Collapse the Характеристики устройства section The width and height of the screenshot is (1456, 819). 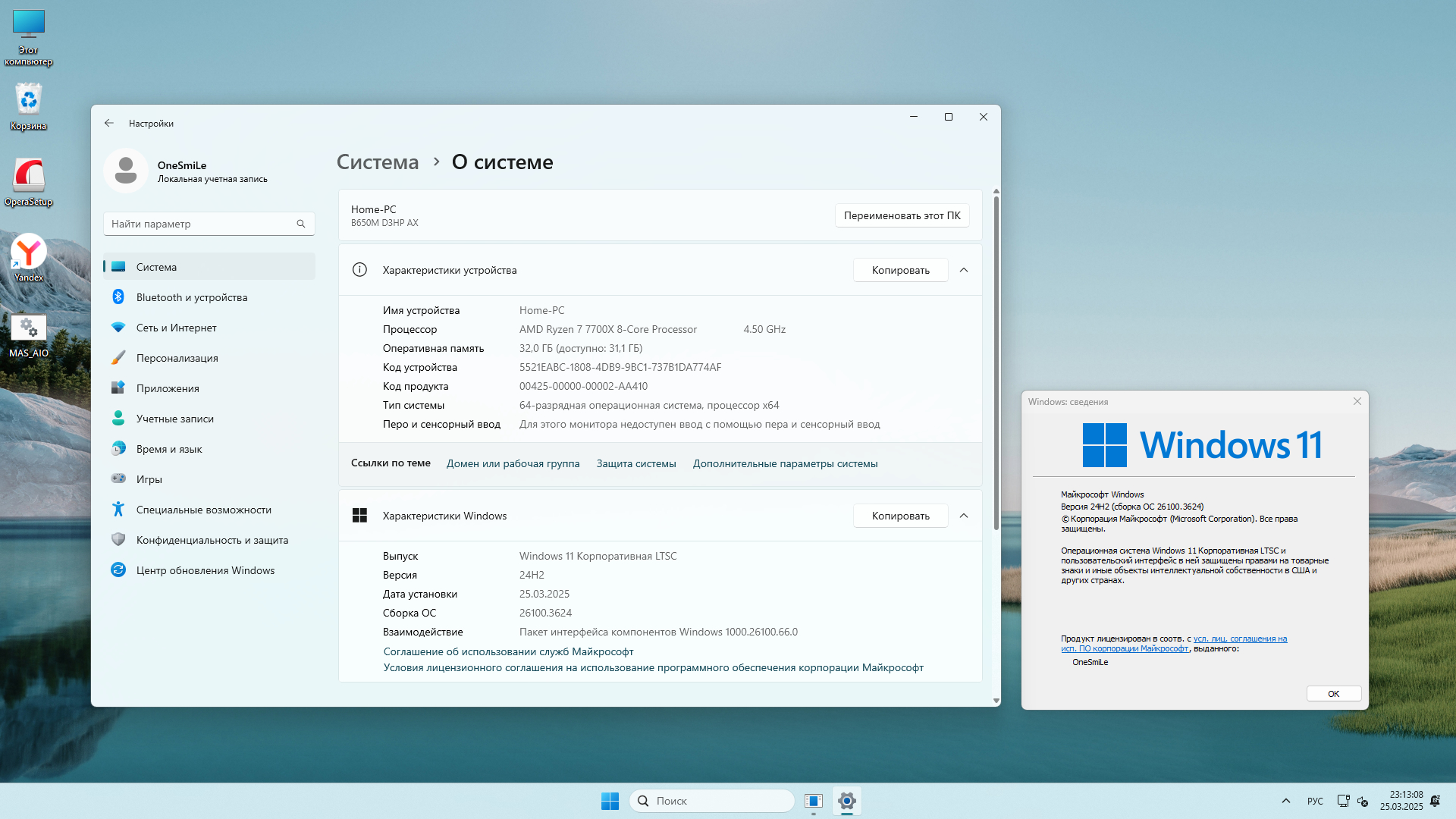(964, 270)
